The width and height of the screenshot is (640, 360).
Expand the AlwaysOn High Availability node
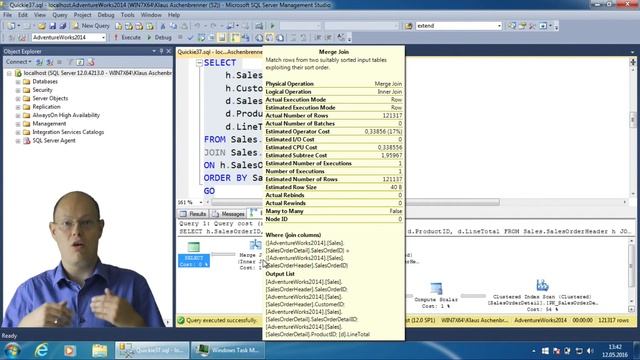[18, 116]
